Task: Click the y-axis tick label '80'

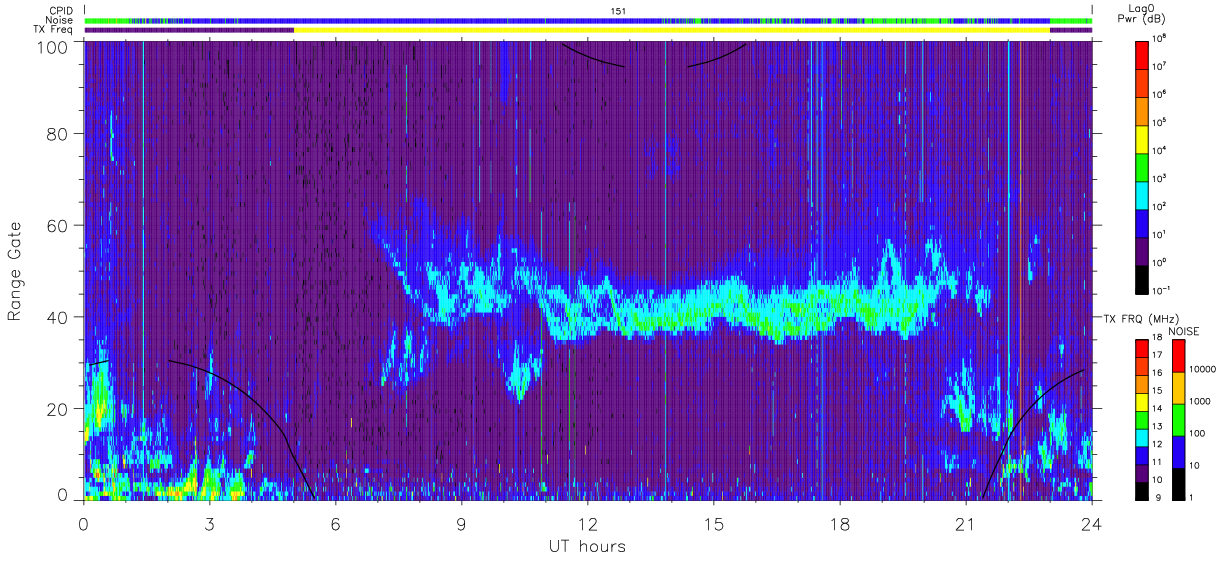Action: [x=57, y=134]
